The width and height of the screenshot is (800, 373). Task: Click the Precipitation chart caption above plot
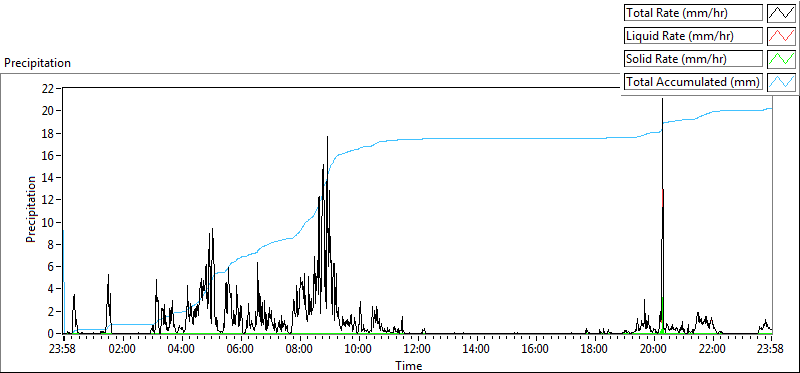37,63
